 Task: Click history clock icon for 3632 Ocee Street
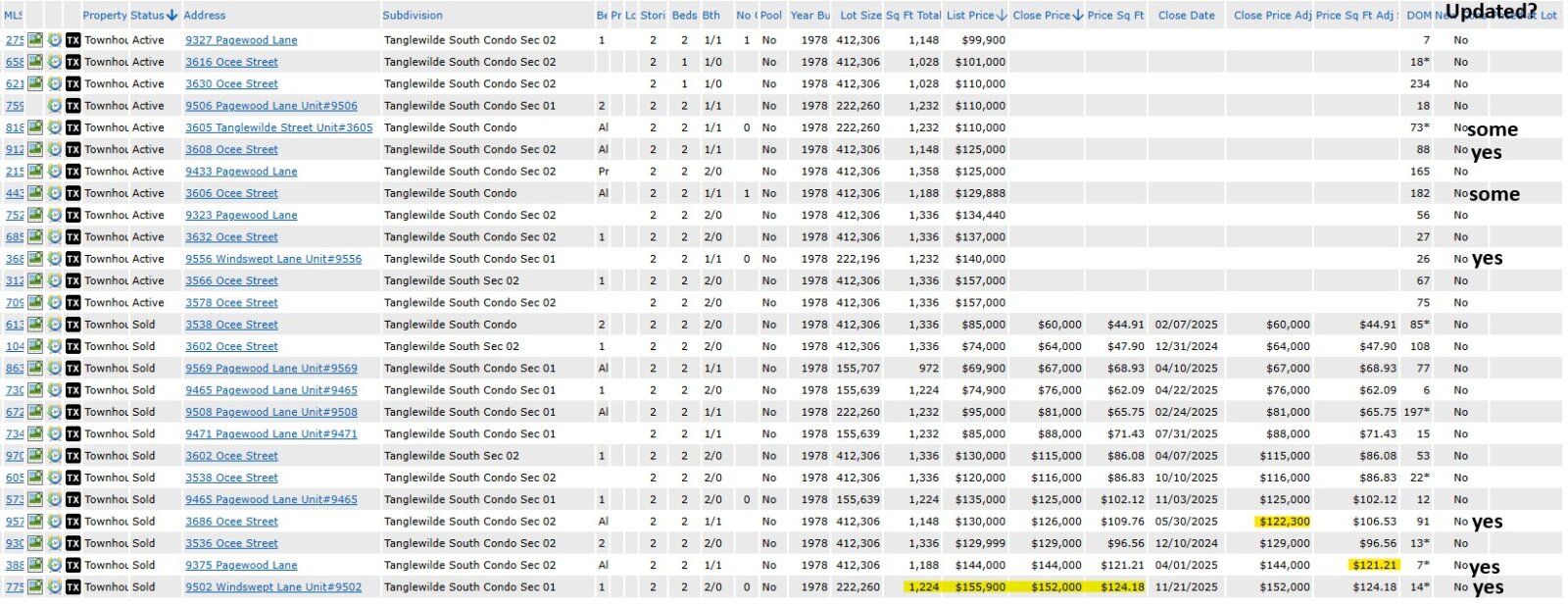pos(54,237)
